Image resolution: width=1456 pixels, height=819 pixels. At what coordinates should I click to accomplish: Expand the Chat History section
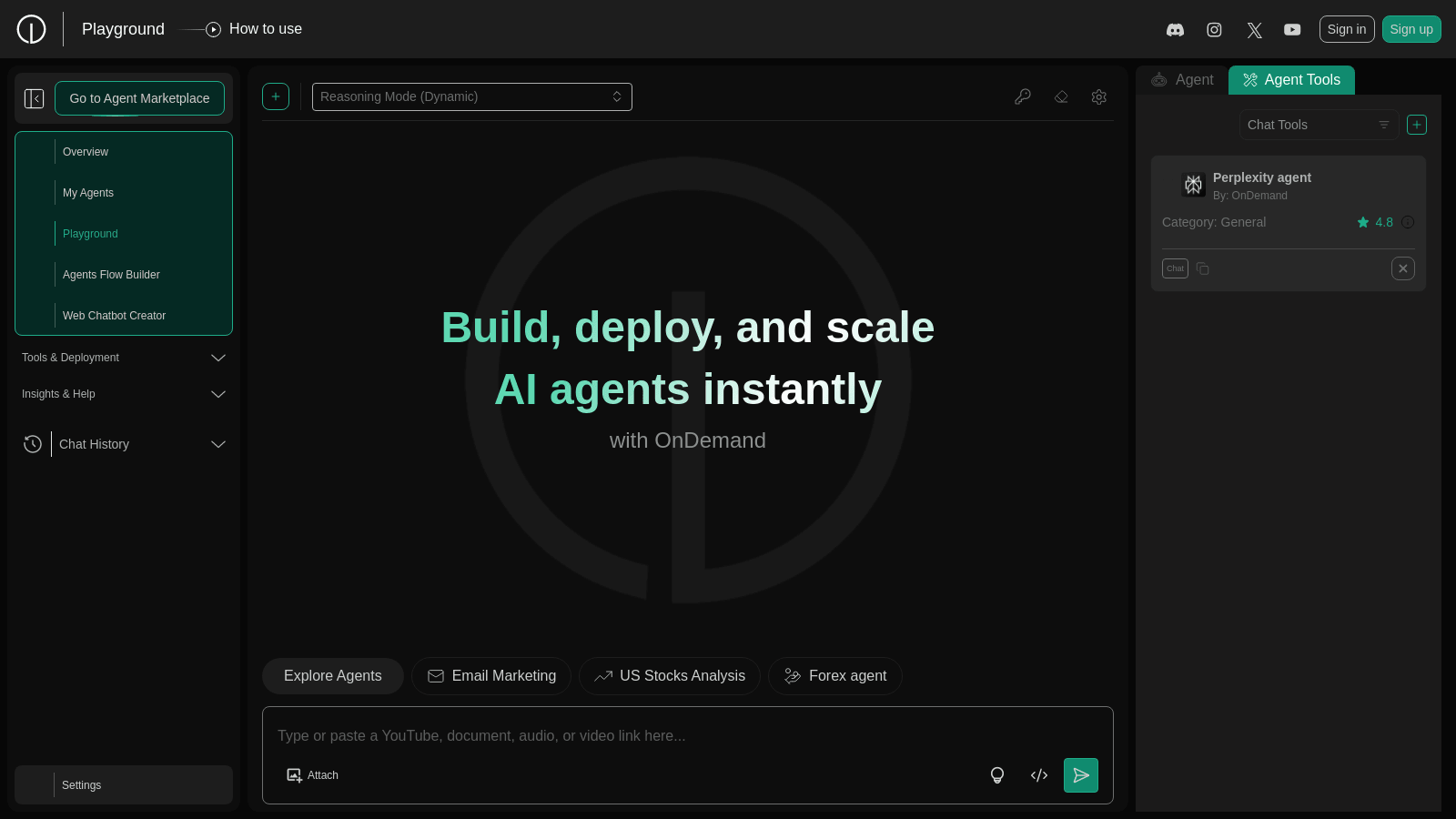(x=124, y=444)
